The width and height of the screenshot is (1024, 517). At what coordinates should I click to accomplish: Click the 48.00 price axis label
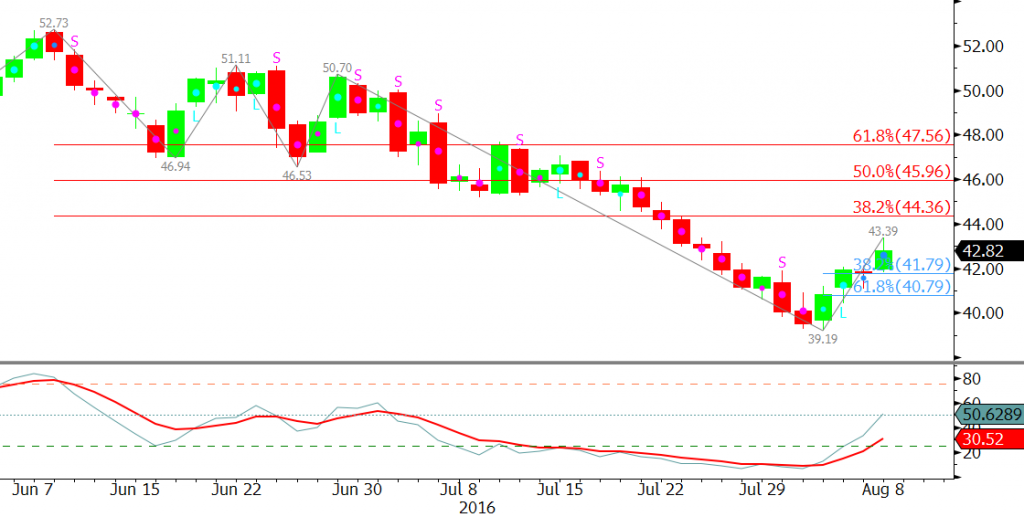984,135
